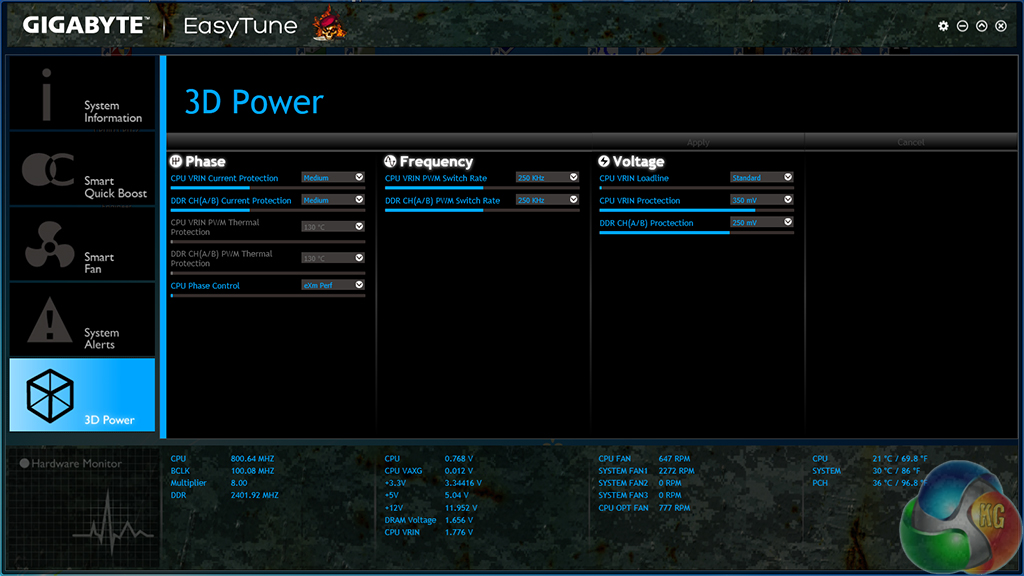Click the Frequency section icon
Image resolution: width=1024 pixels, height=576 pixels.
tap(390, 161)
